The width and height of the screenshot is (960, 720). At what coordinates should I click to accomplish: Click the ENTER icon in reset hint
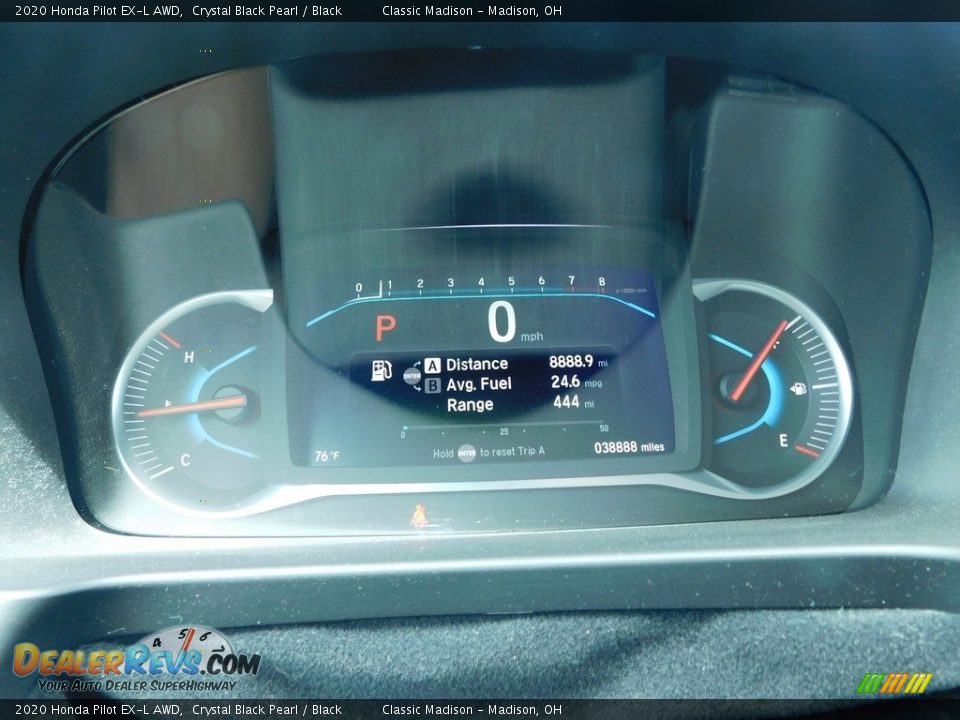click(x=467, y=453)
